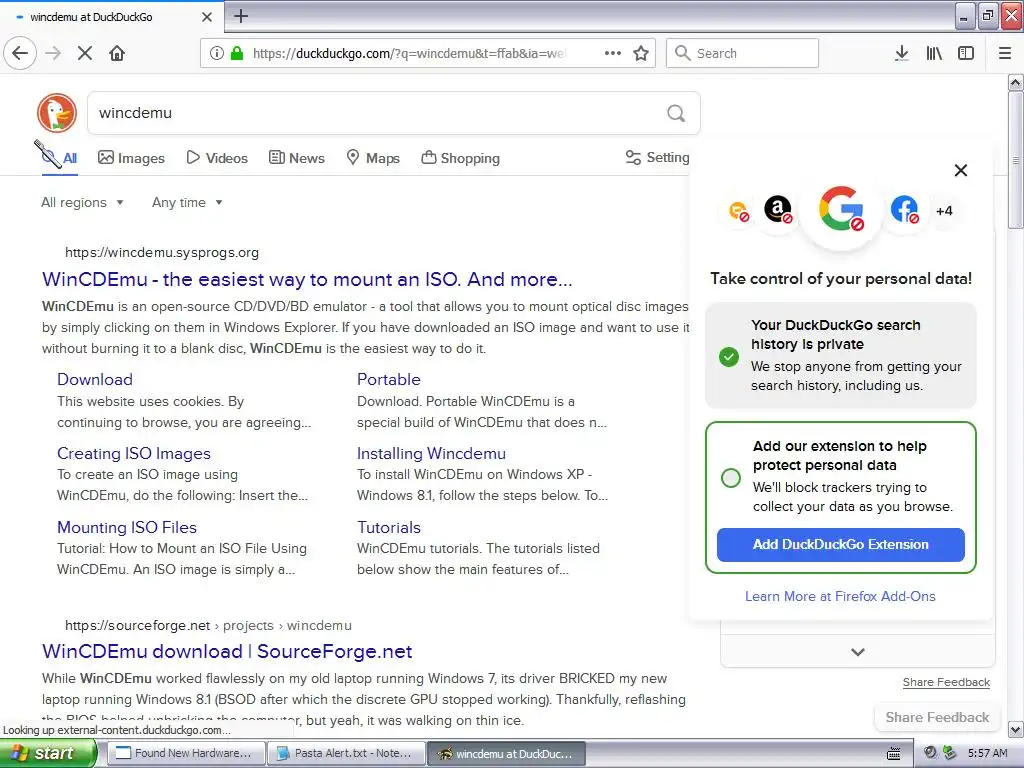Screen dimensions: 1024x768
Task: View site information icon in address bar
Action: [217, 54]
